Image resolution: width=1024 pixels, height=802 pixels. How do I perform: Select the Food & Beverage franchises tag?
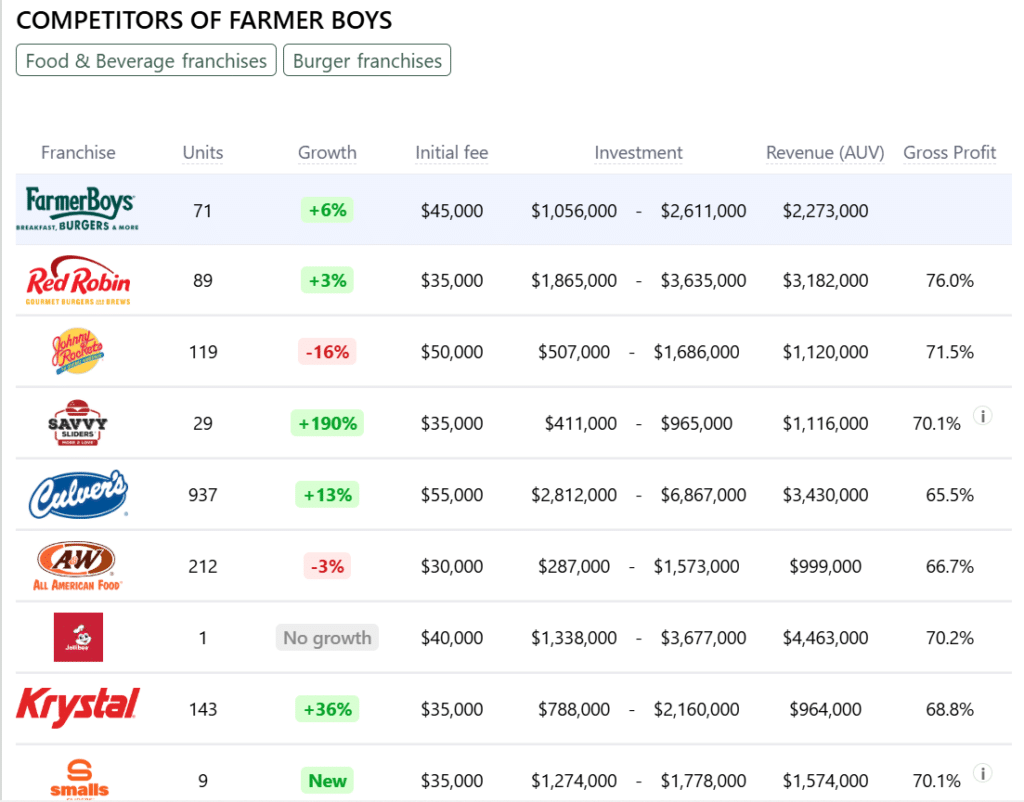click(146, 60)
